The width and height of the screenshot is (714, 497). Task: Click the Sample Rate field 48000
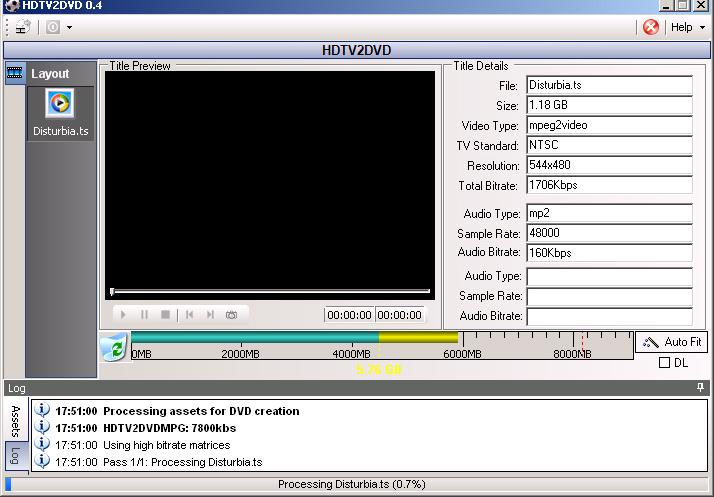609,233
